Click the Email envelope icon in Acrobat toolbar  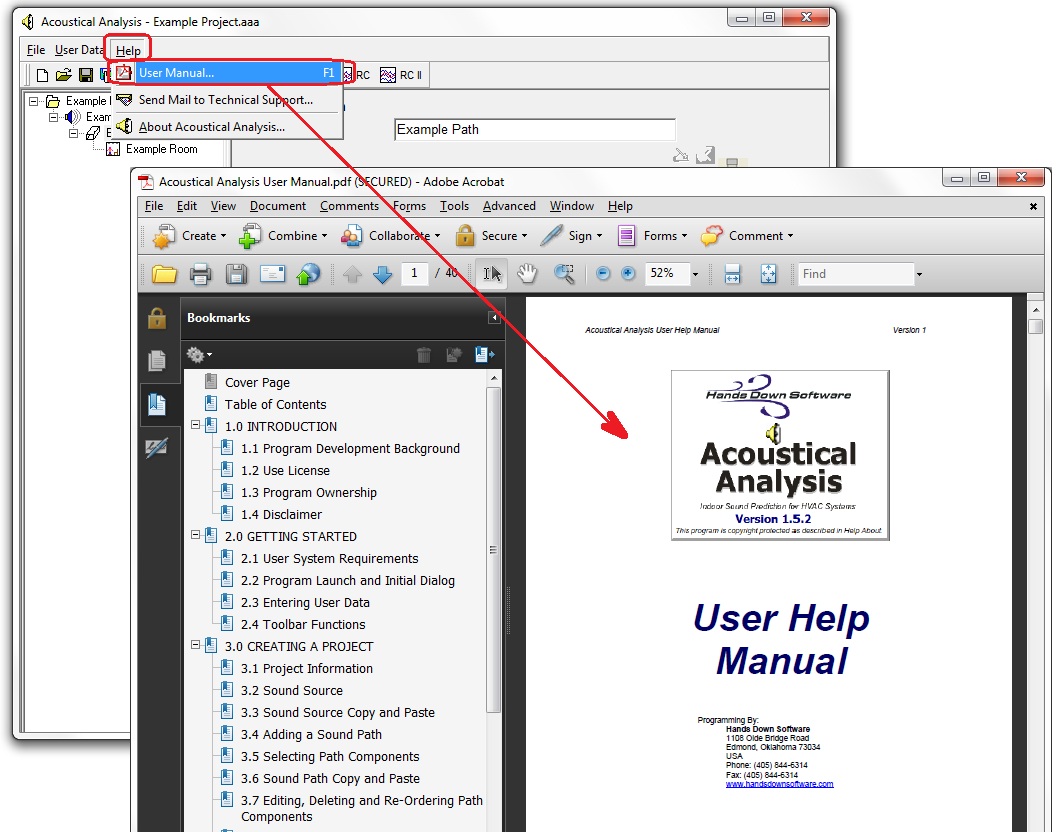(x=272, y=274)
